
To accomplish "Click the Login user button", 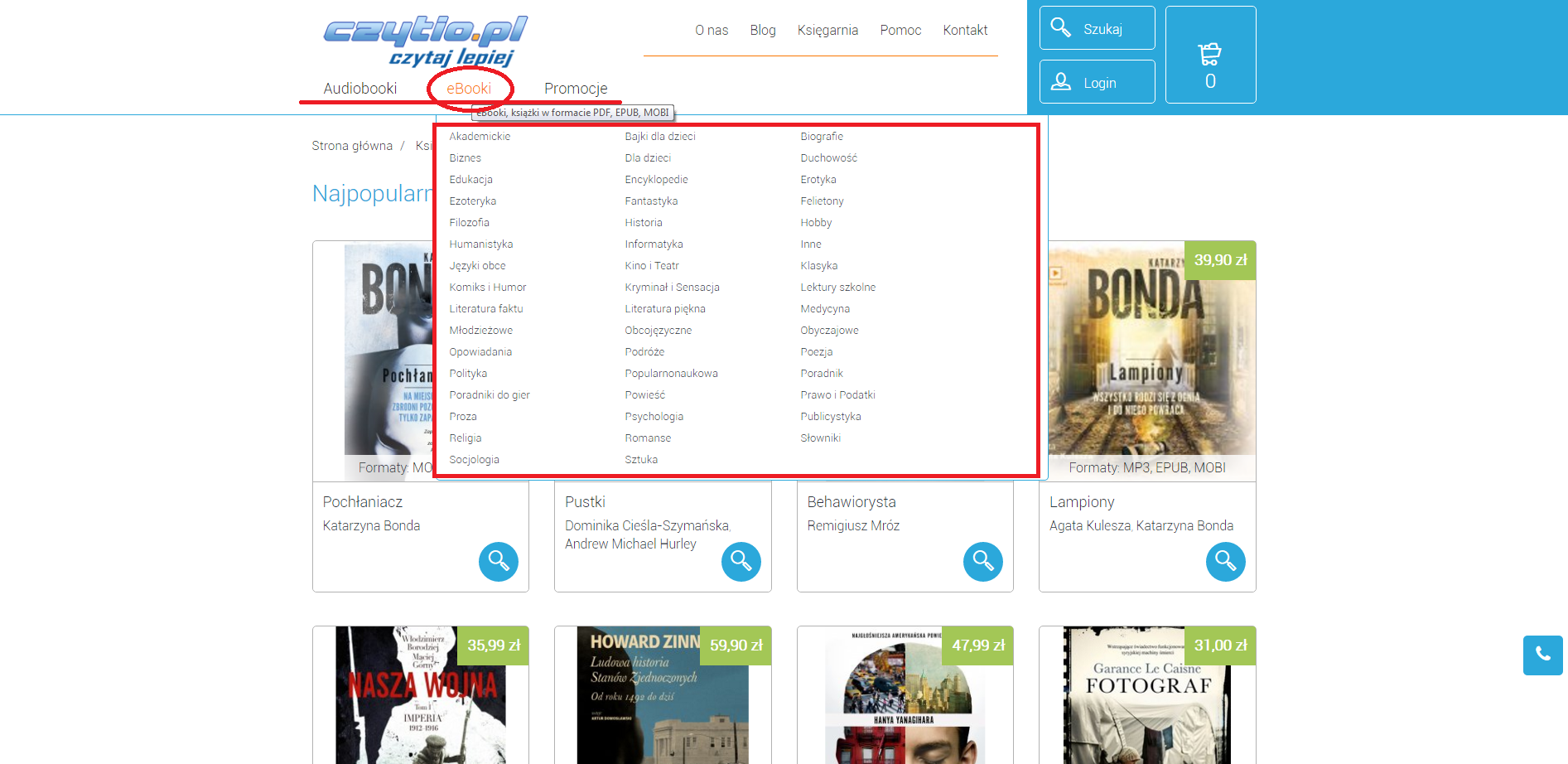I will [1098, 82].
